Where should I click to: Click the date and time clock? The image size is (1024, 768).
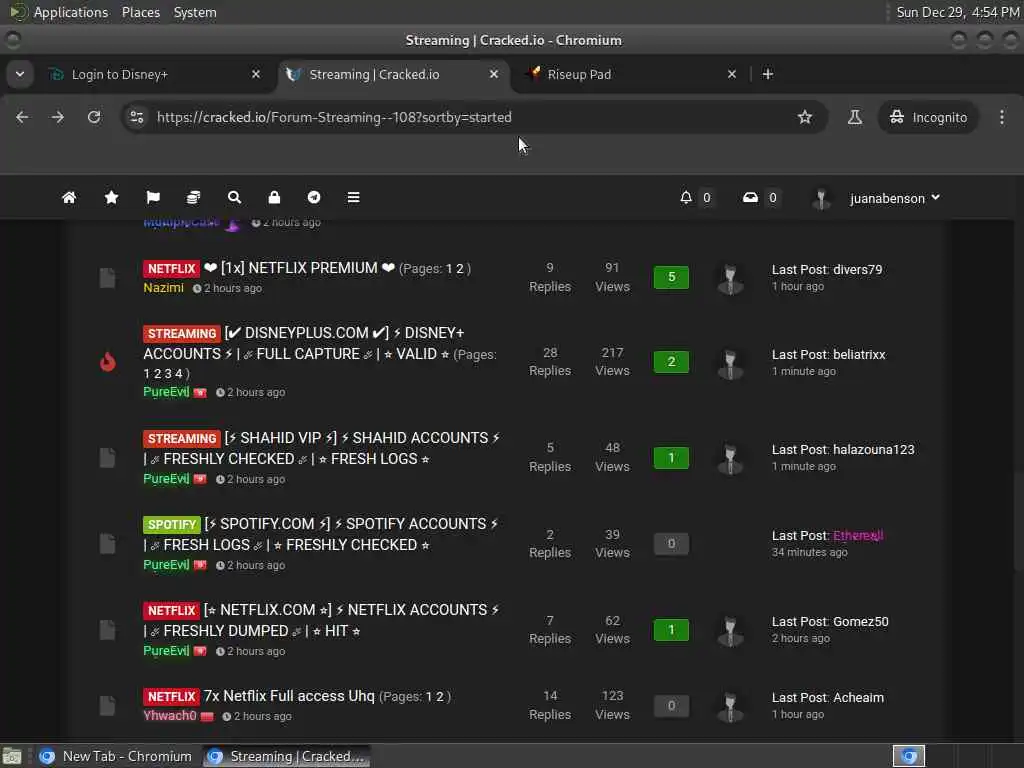[x=957, y=12]
